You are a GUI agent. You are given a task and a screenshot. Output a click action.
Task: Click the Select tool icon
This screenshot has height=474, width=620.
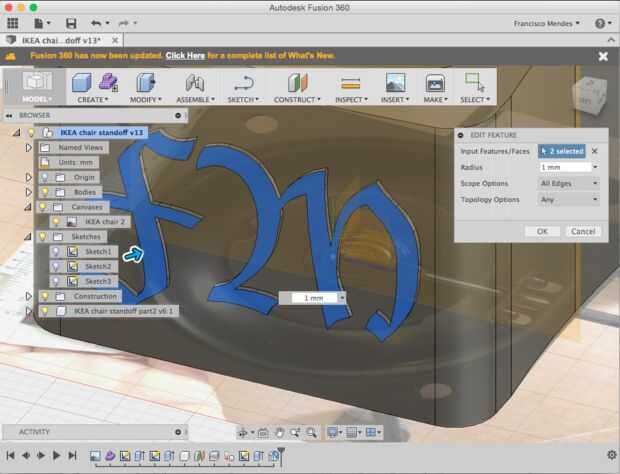coord(475,82)
